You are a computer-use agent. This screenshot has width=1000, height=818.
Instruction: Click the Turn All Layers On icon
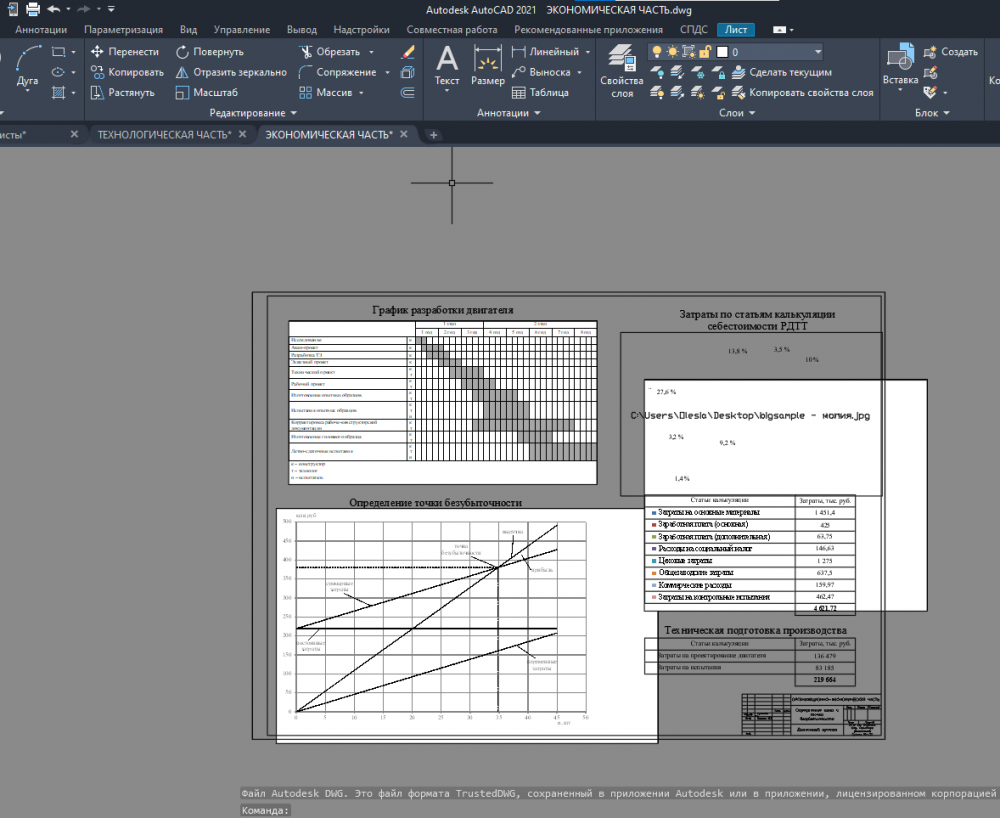tap(657, 92)
